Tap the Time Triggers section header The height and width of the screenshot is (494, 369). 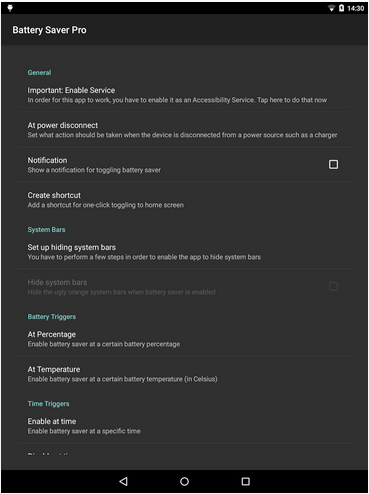coord(48,404)
